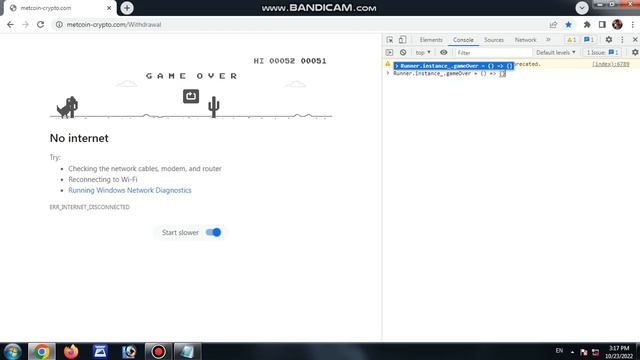Share this page from the address bar

pos(553,24)
